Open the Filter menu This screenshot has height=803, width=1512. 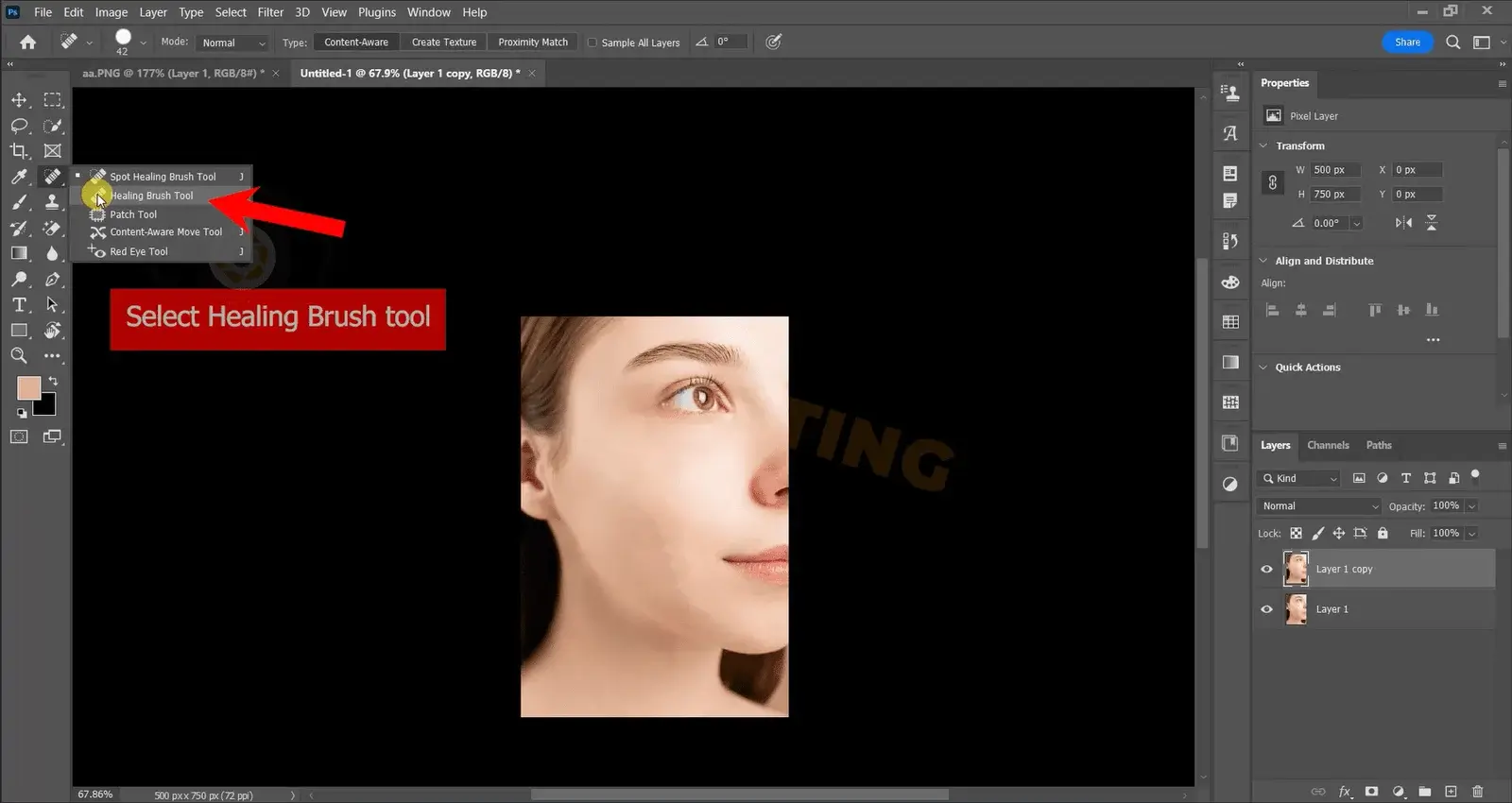pyautogui.click(x=270, y=12)
